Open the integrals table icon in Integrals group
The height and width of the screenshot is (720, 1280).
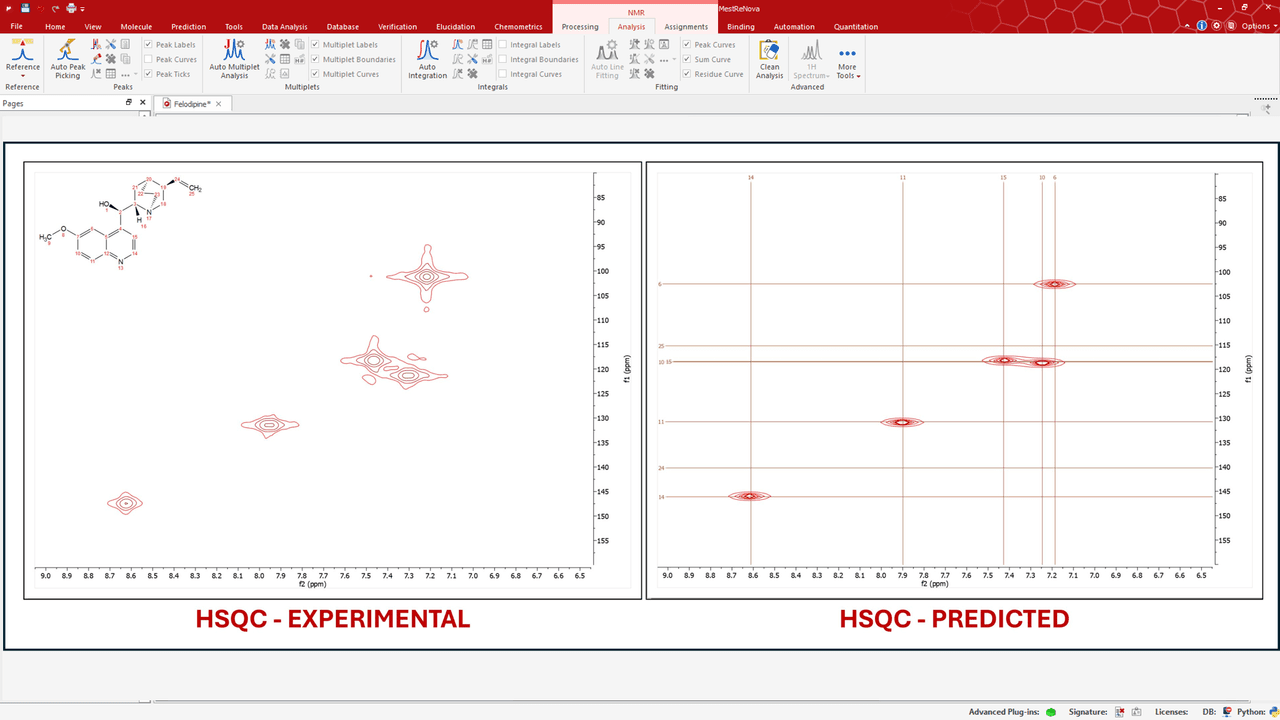click(487, 44)
